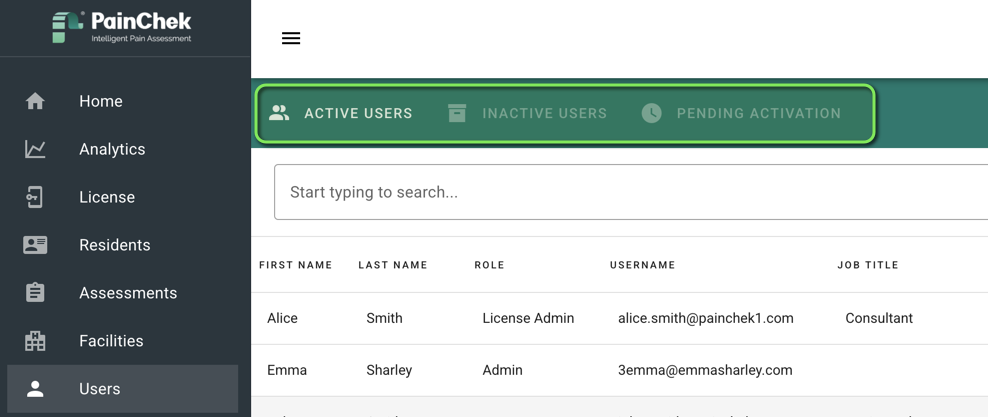Open the License menu item
The width and height of the screenshot is (988, 417).
(x=123, y=197)
